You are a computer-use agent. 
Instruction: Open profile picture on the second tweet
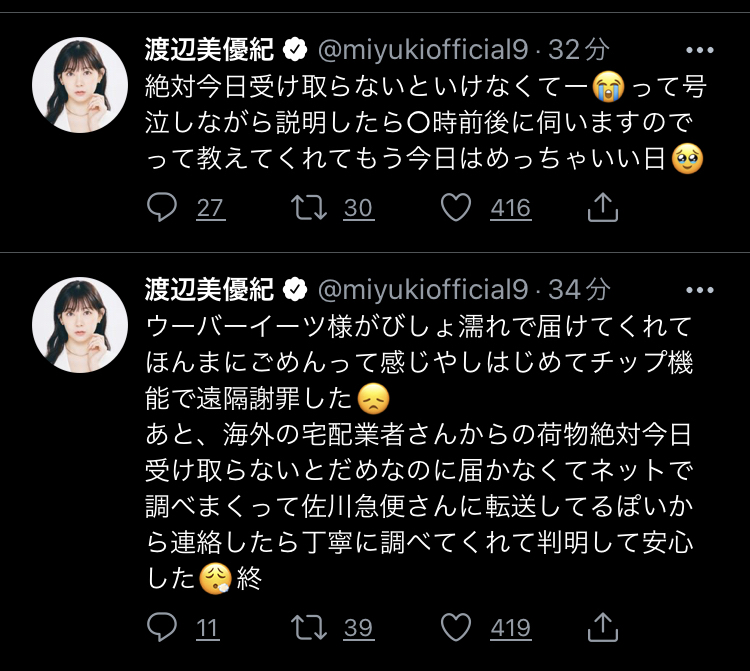[x=80, y=324]
